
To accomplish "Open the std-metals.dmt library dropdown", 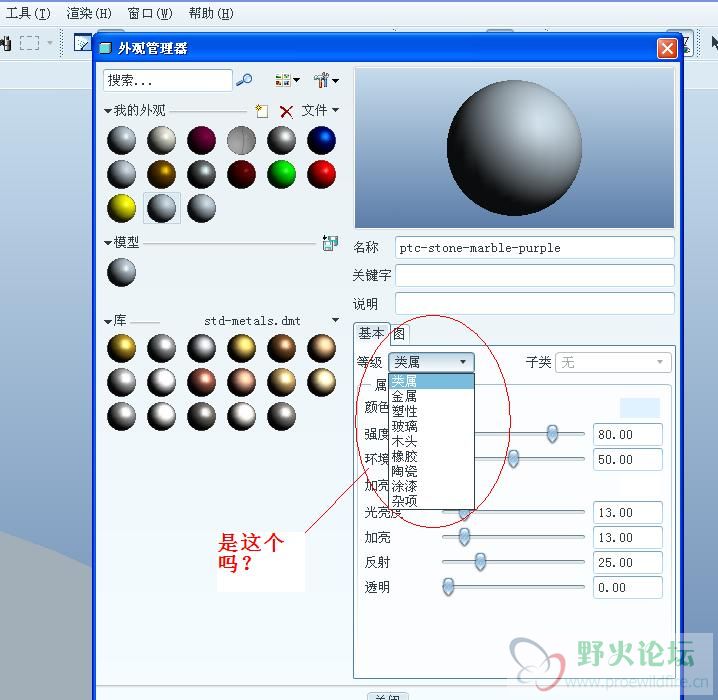I will pyautogui.click(x=336, y=320).
